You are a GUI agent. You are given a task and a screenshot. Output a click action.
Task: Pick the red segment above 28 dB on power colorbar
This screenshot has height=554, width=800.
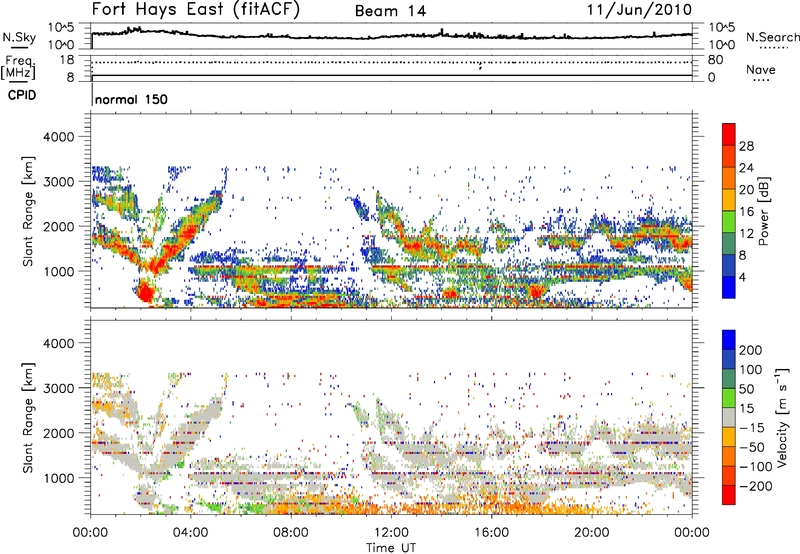pos(729,134)
